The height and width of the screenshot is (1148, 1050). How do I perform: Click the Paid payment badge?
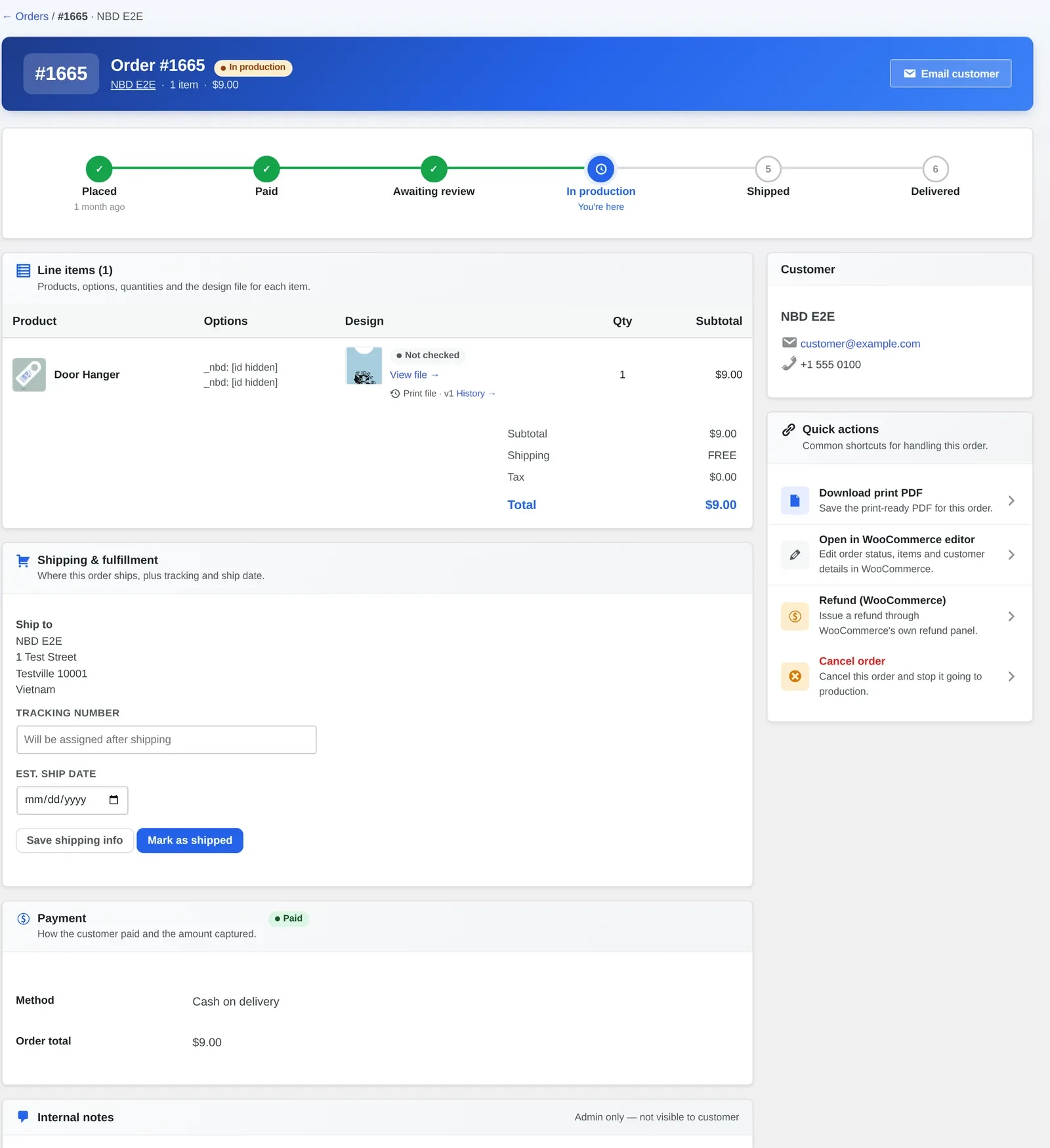click(289, 919)
